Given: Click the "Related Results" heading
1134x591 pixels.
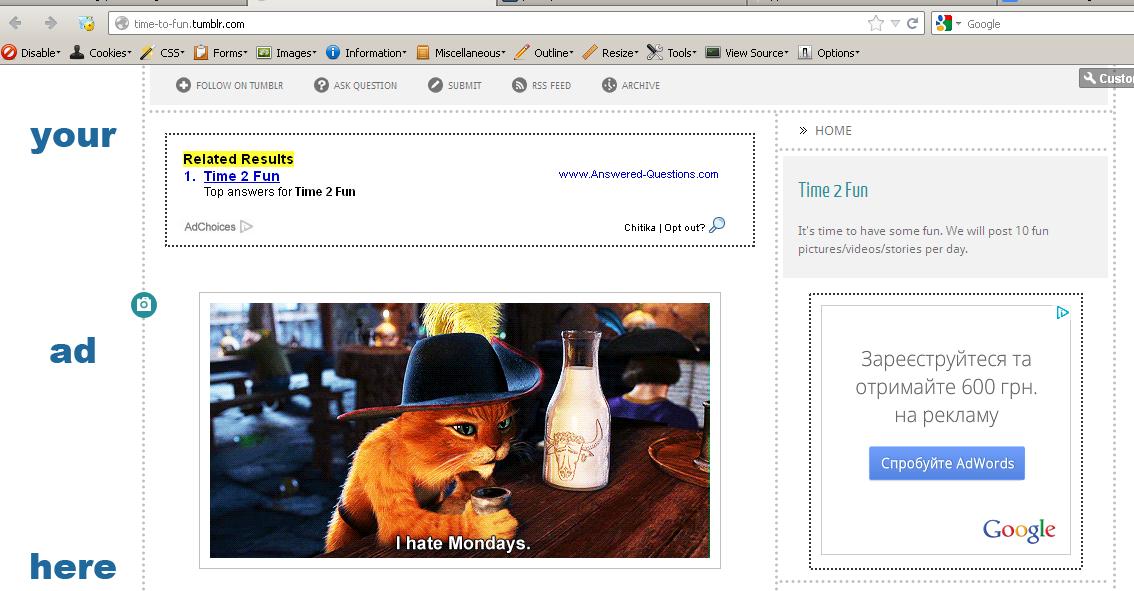Looking at the screenshot, I should pyautogui.click(x=238, y=159).
